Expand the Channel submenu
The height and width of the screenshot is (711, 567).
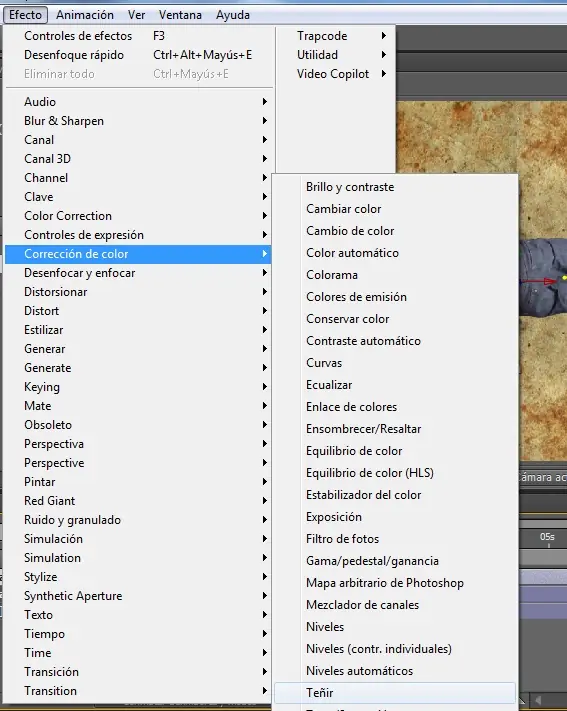[x=138, y=178]
